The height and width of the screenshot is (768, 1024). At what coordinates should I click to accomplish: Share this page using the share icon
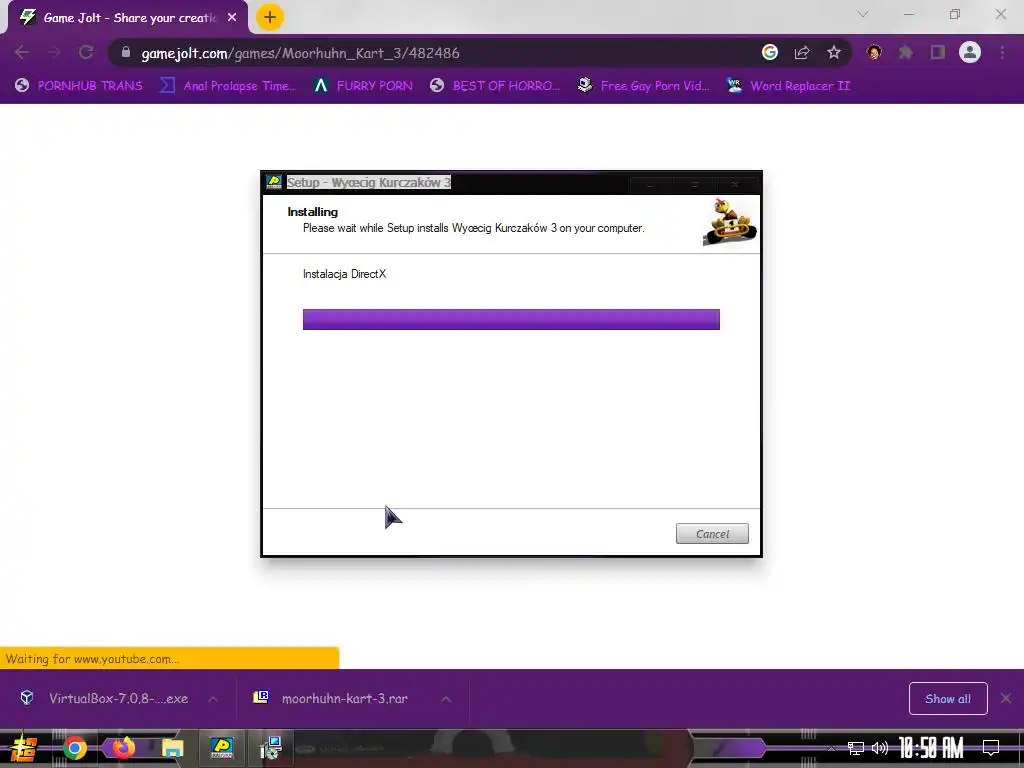coord(802,52)
